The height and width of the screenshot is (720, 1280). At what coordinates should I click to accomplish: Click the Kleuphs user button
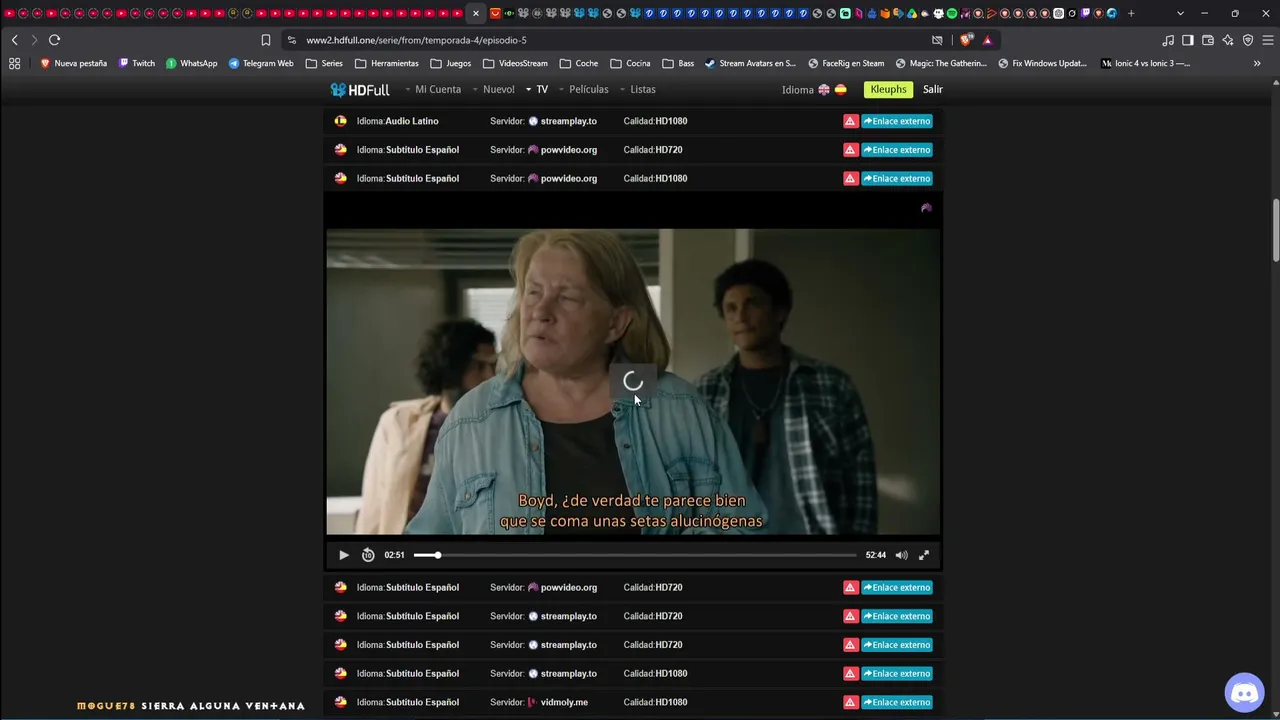click(888, 90)
